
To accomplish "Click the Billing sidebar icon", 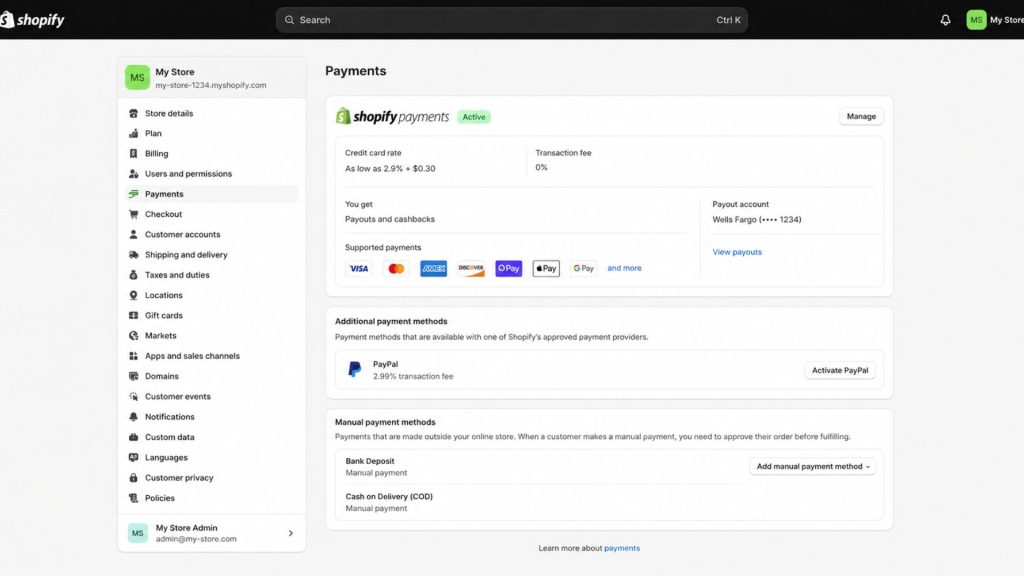I will [133, 153].
